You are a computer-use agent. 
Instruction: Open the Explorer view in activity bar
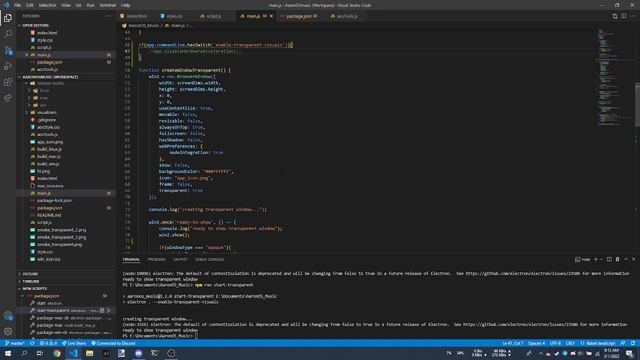point(8,18)
